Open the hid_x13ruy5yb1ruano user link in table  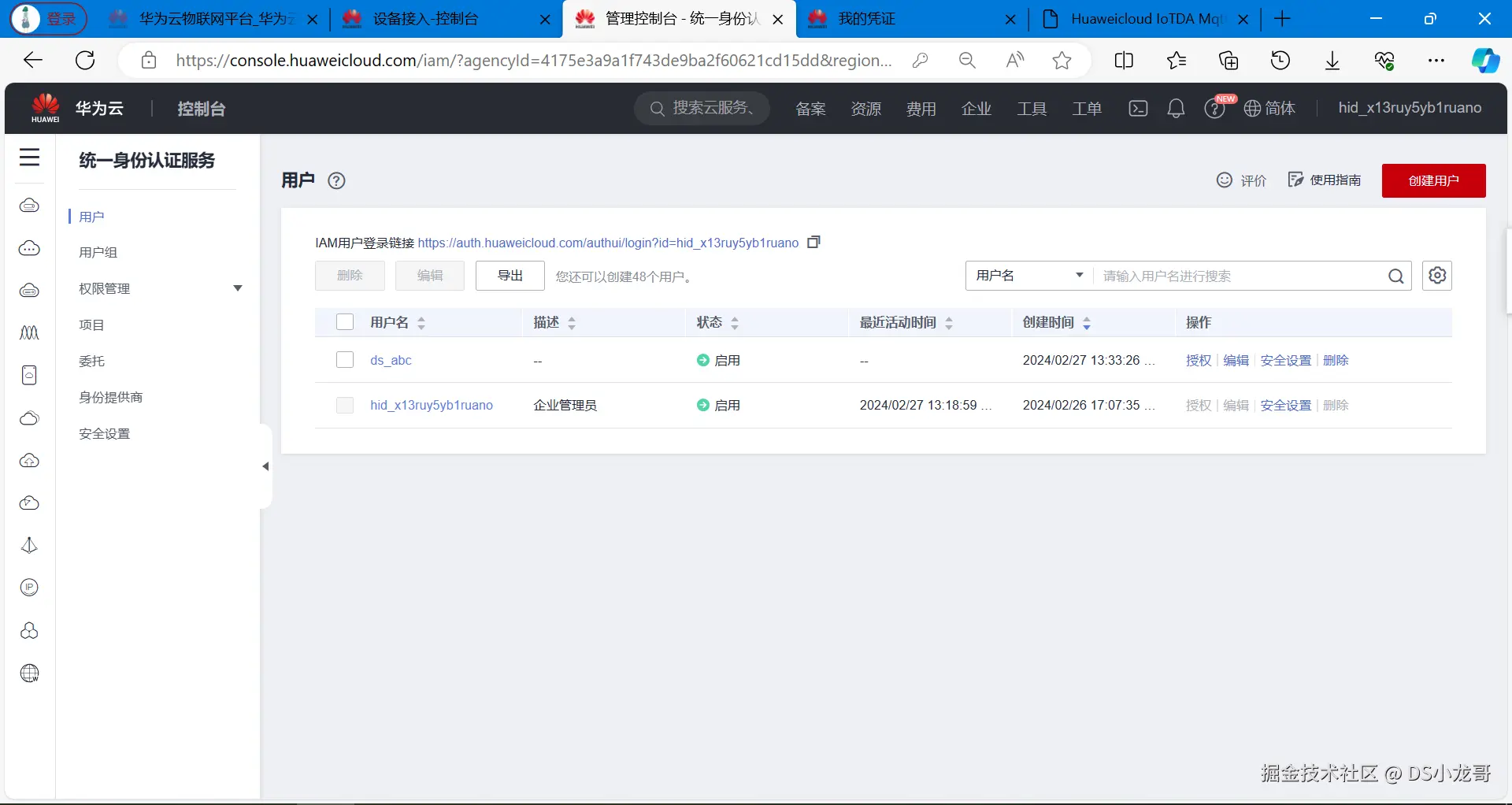click(x=432, y=405)
